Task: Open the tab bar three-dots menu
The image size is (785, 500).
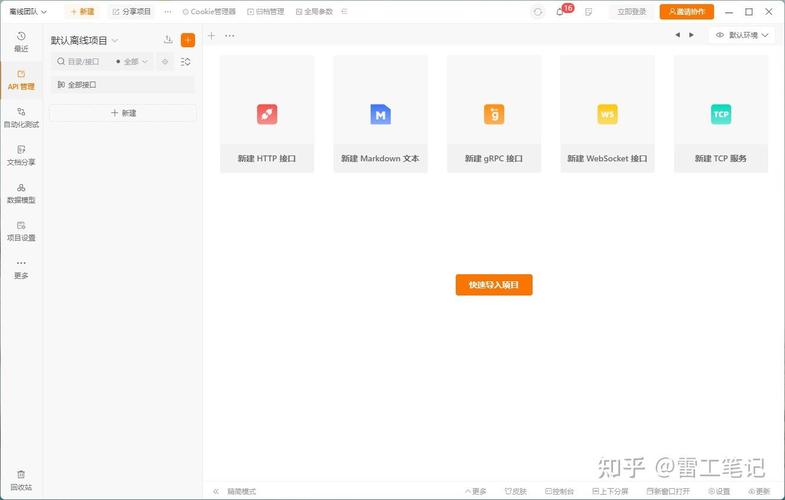Action: [x=229, y=36]
